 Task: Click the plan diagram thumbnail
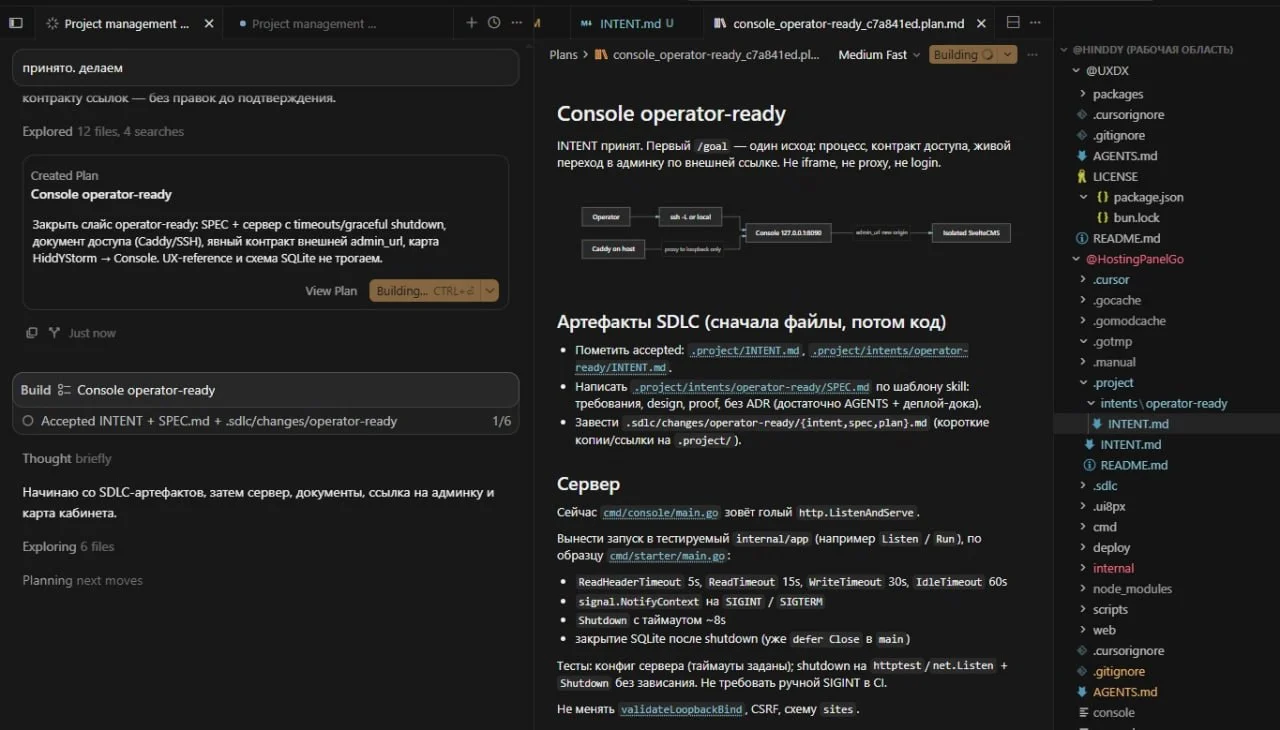(x=796, y=232)
